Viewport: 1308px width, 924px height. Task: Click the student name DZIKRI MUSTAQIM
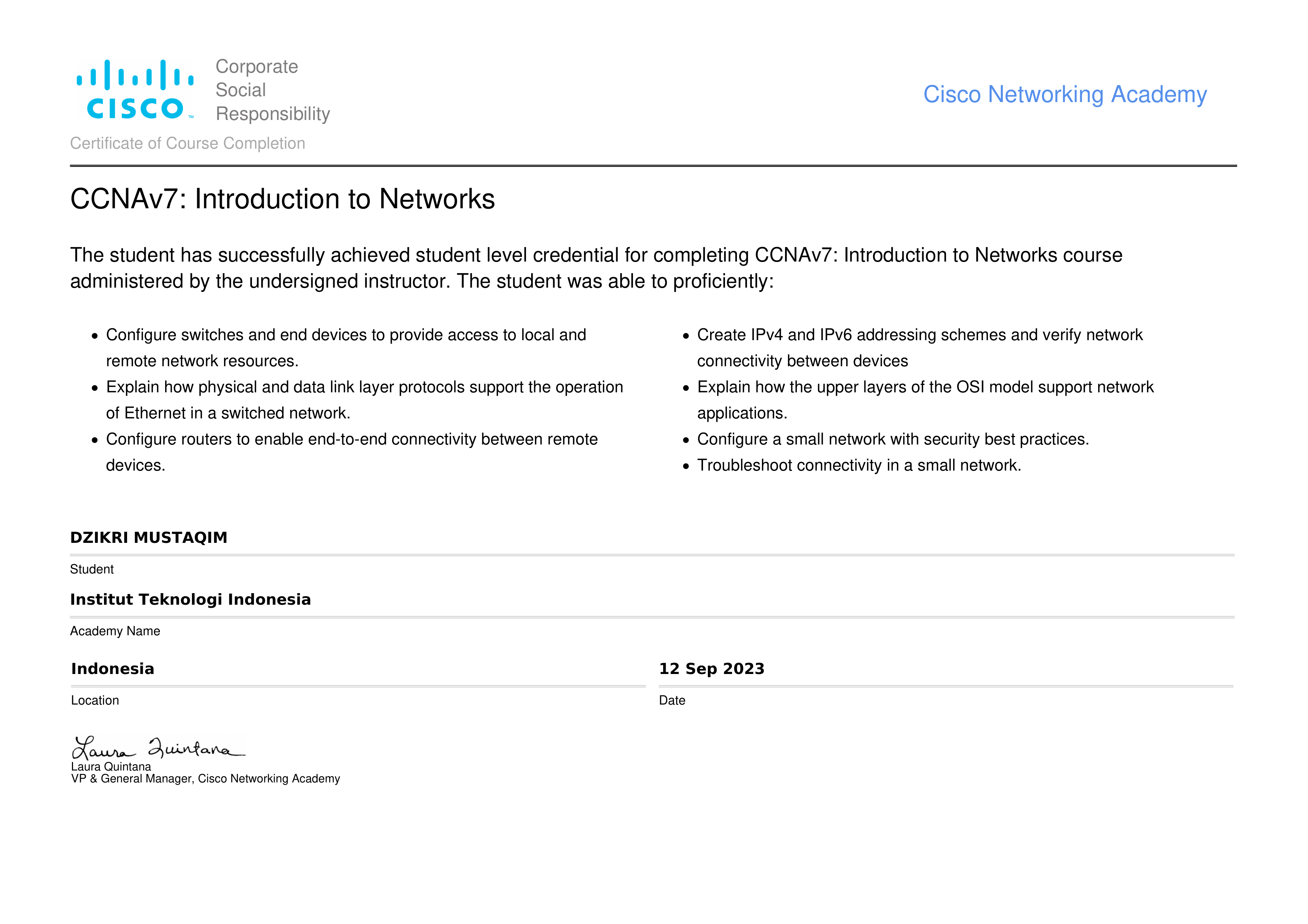pos(149,537)
